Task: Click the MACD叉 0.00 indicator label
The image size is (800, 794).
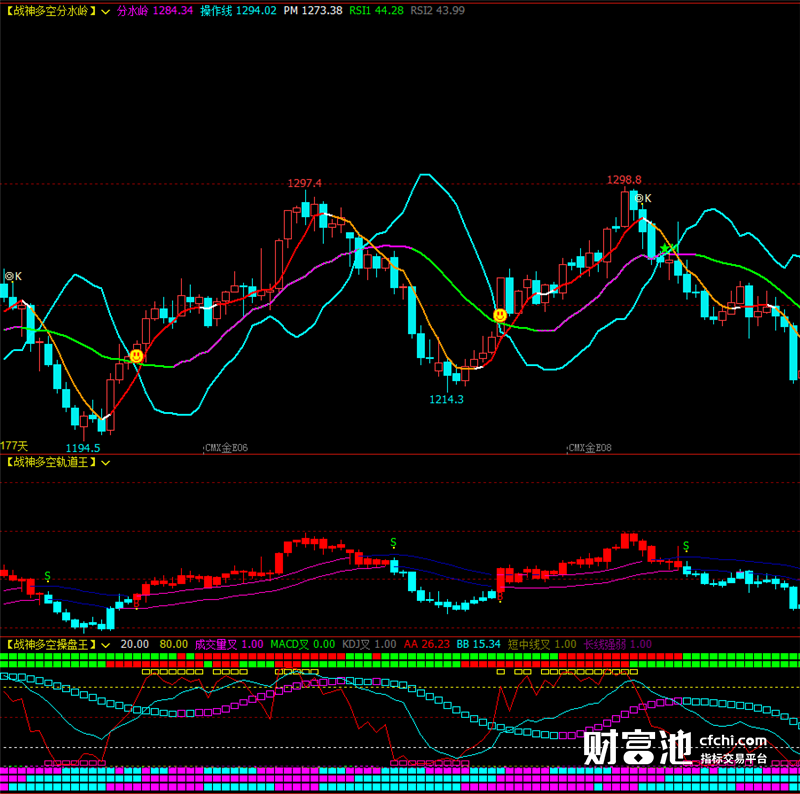Action: [x=303, y=644]
